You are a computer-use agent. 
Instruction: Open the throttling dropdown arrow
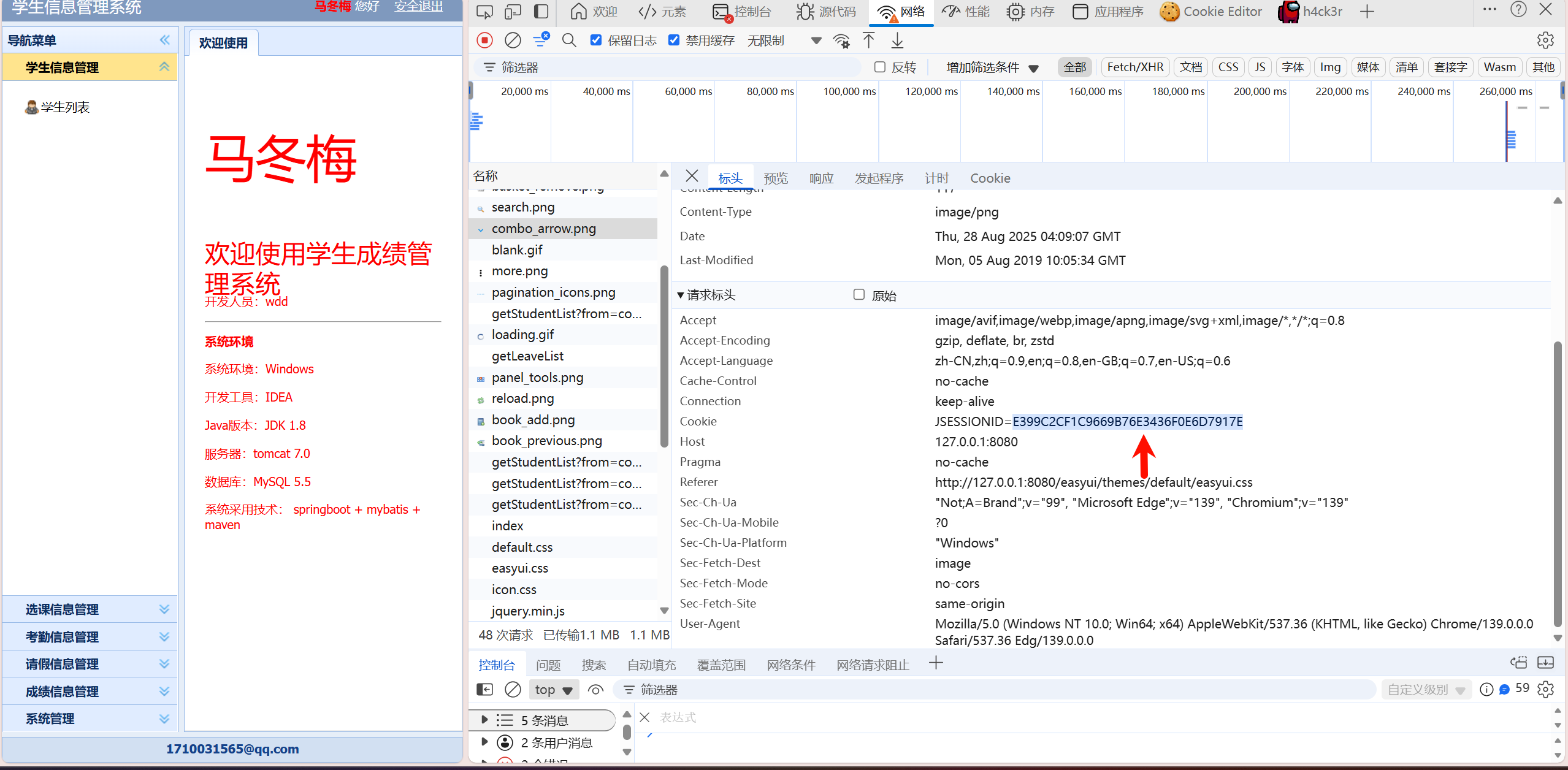tap(816, 40)
